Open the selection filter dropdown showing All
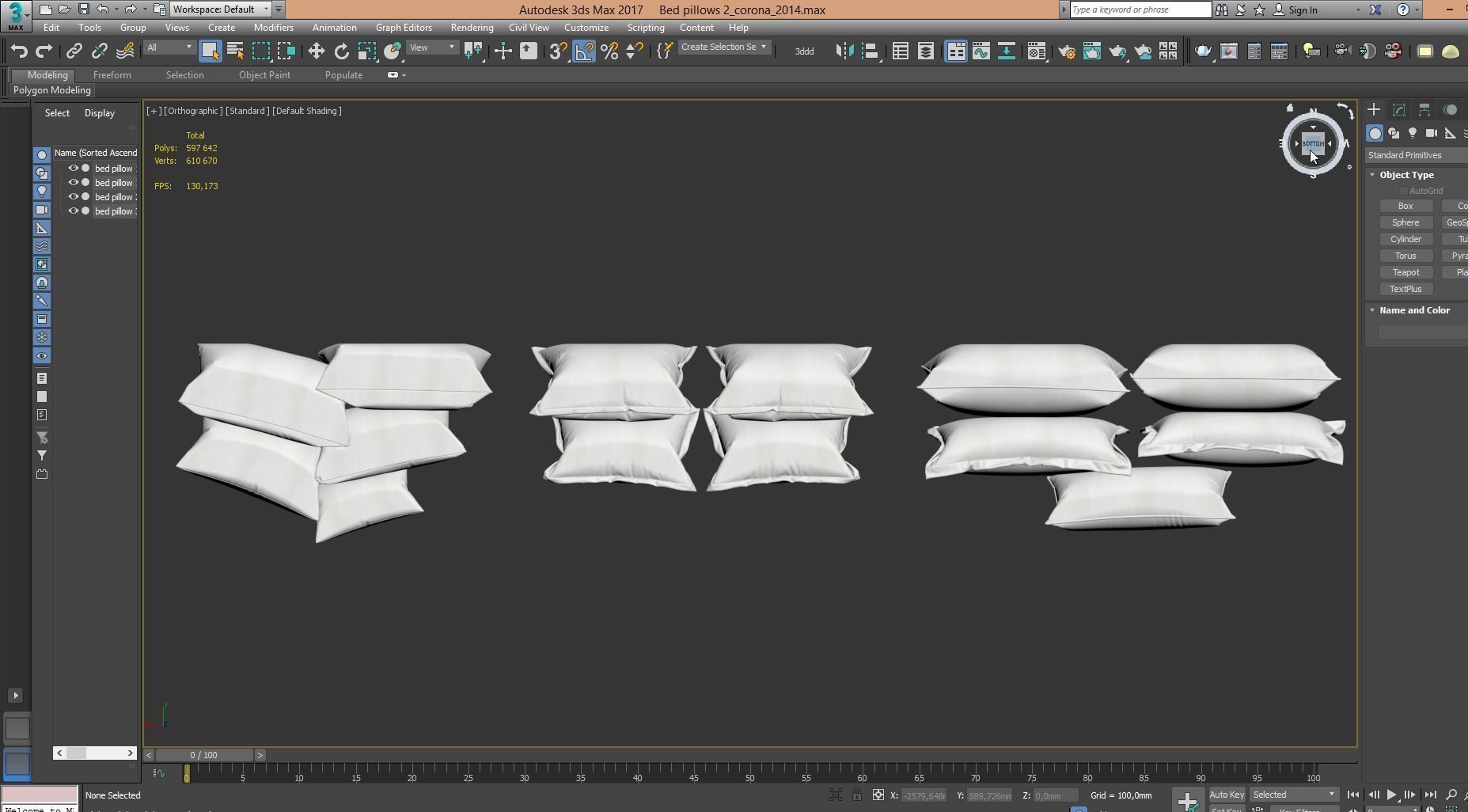The image size is (1468, 812). 169,47
